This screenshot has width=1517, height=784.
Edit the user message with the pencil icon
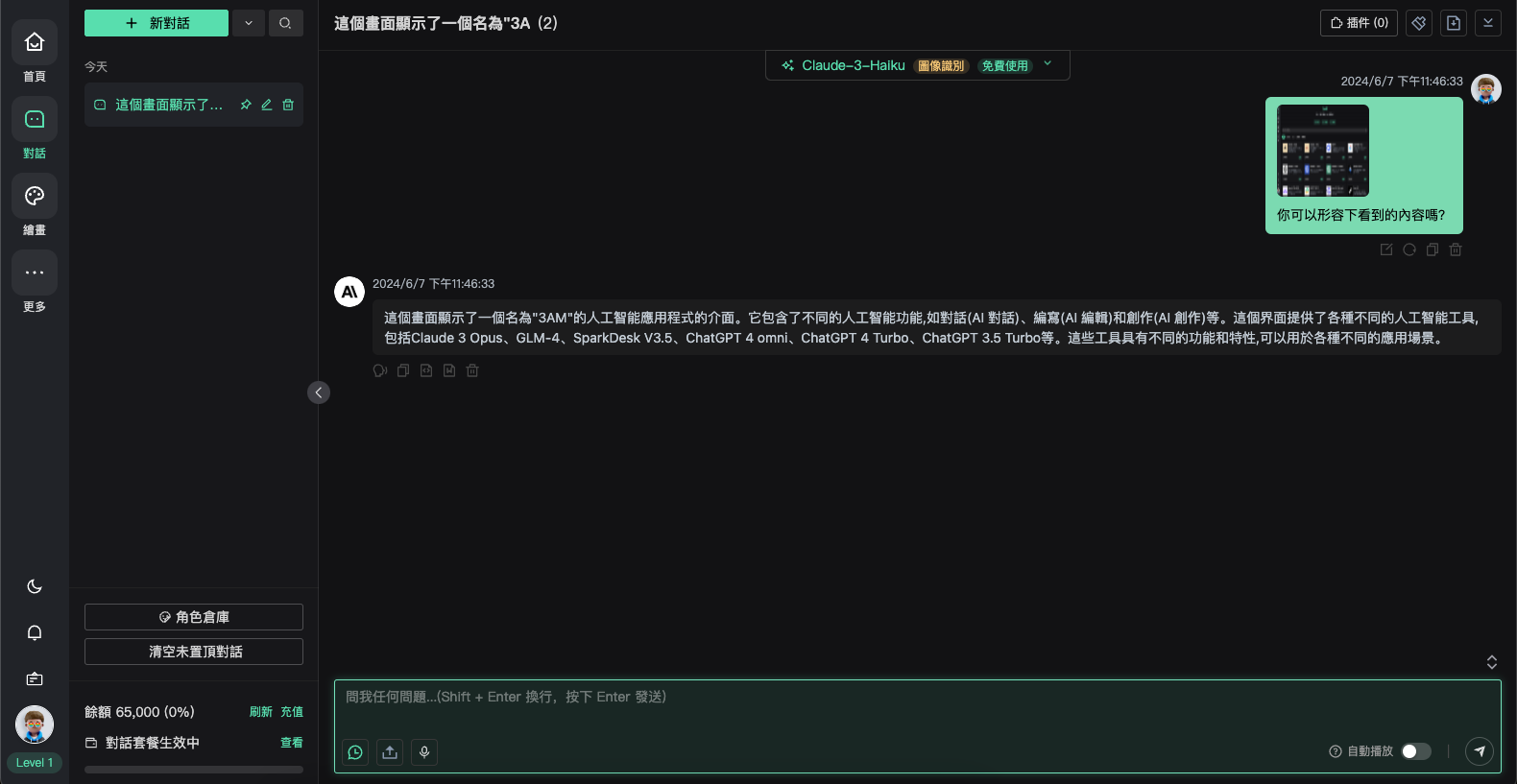click(x=1386, y=249)
